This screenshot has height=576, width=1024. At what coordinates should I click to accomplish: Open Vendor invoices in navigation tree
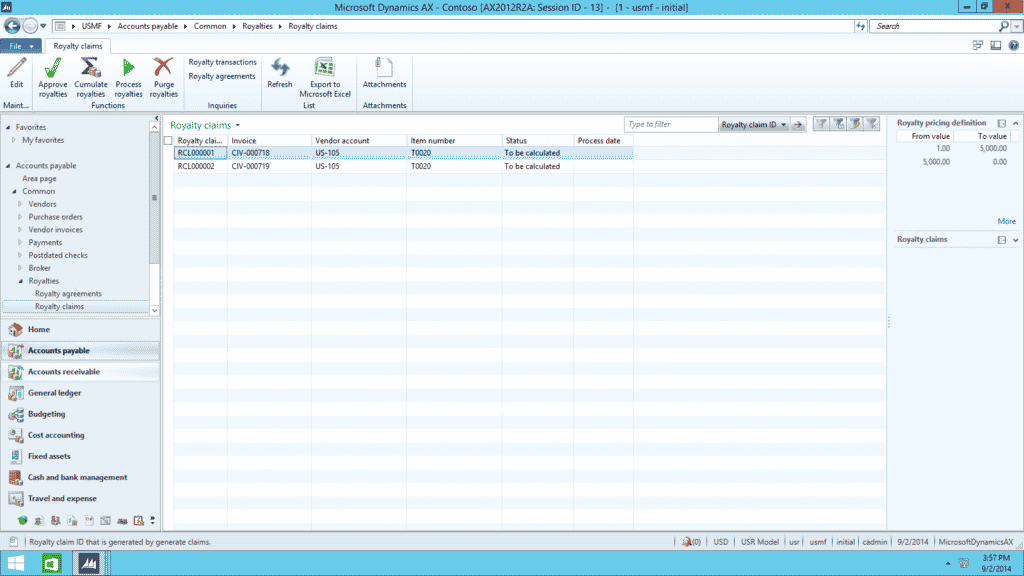[56, 230]
